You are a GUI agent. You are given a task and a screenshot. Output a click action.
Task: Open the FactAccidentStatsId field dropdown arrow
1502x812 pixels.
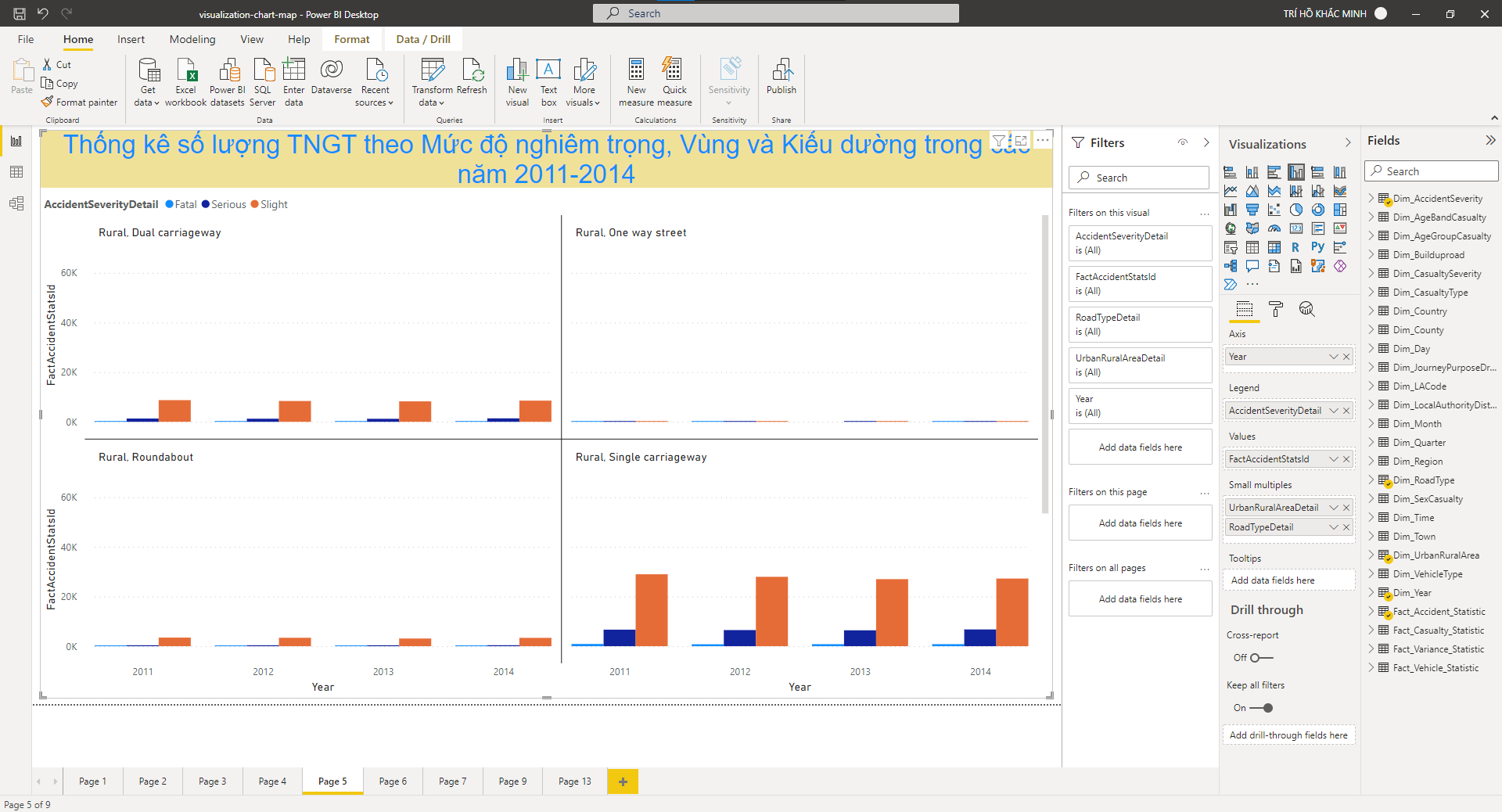click(1333, 459)
